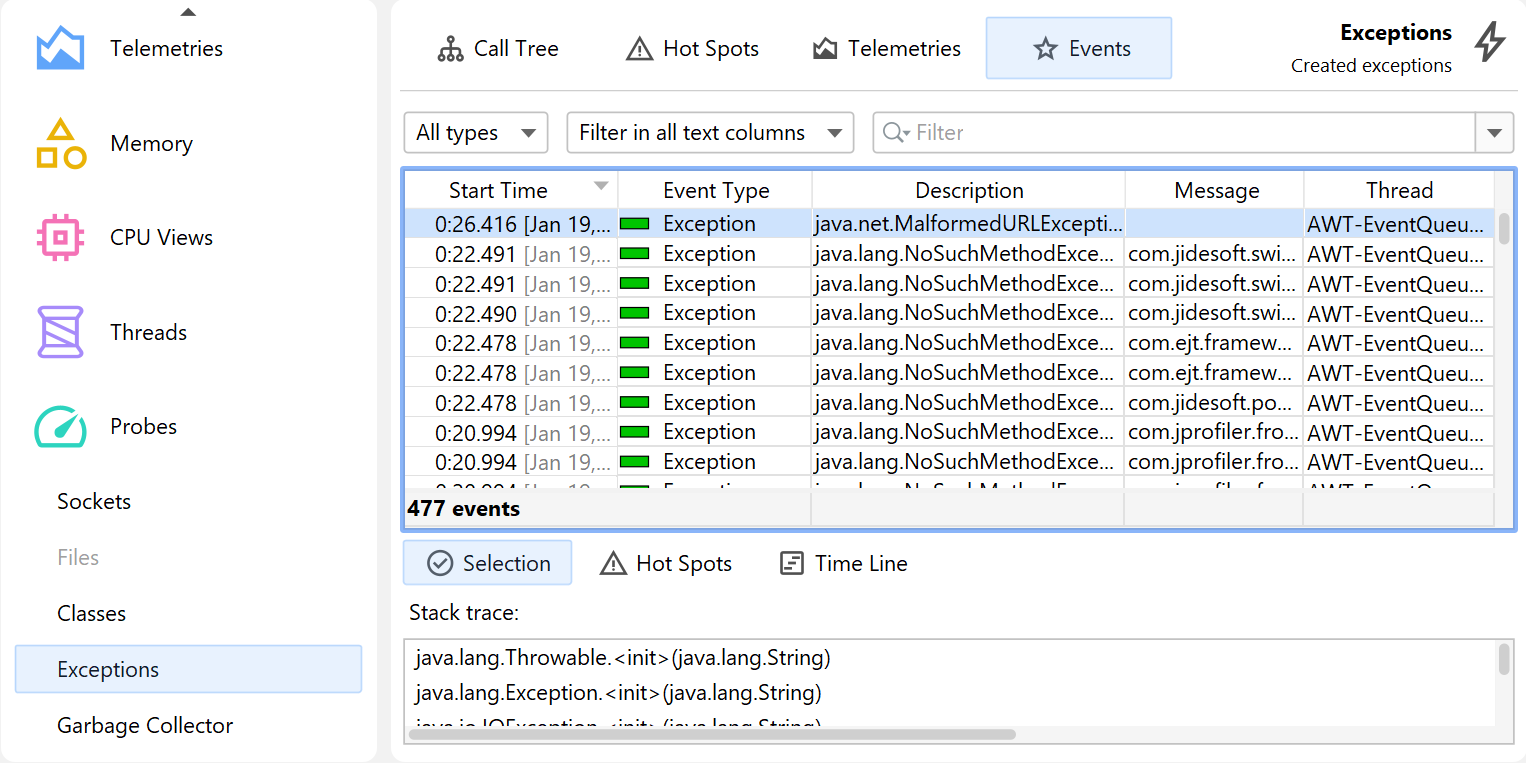1526x763 pixels.
Task: Click the search magnifier icon in filter
Action: coord(895,133)
